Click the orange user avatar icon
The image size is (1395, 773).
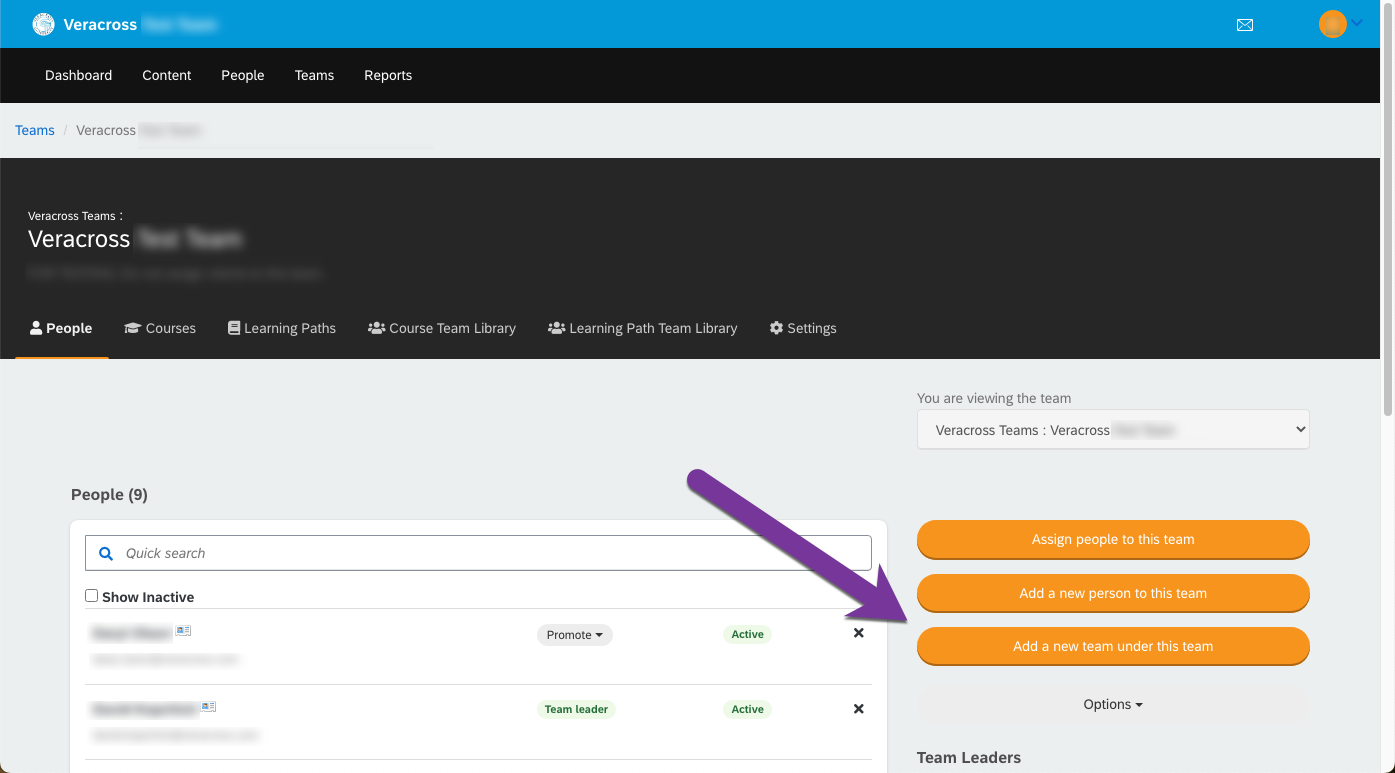click(x=1332, y=24)
